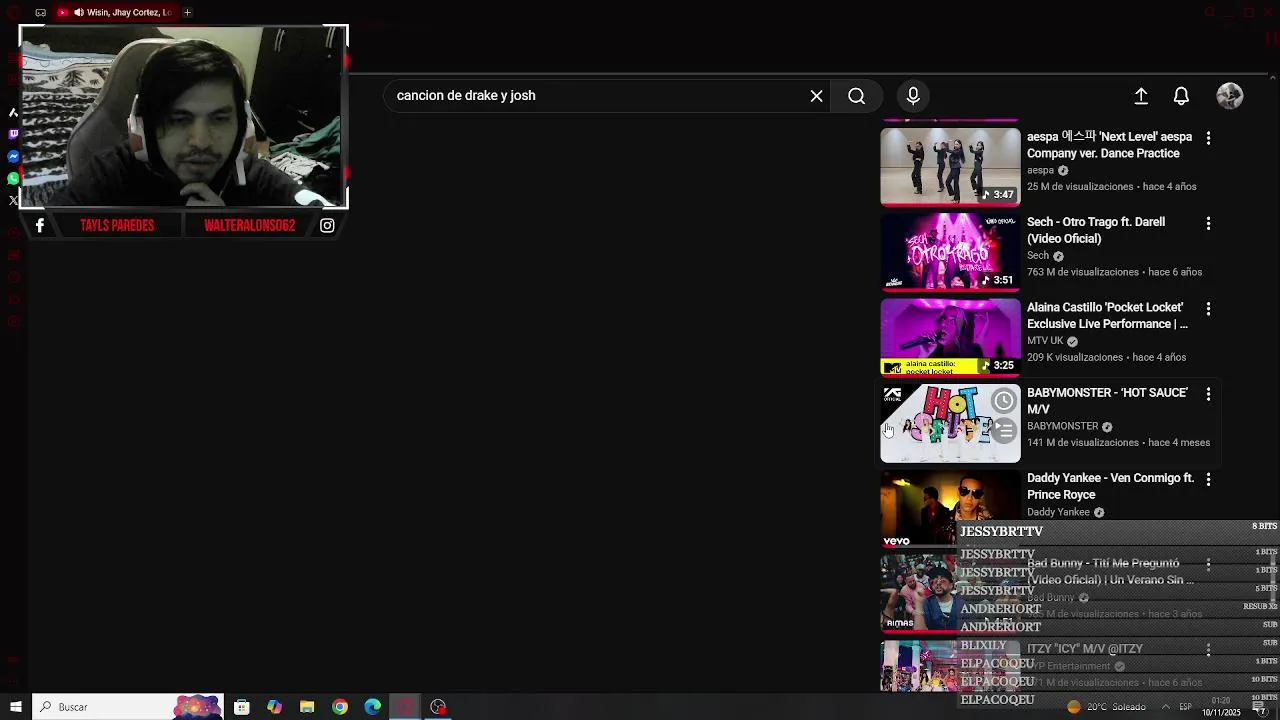Open video title "aespa 'Next Level' Dance Practice"

pyautogui.click(x=1109, y=145)
